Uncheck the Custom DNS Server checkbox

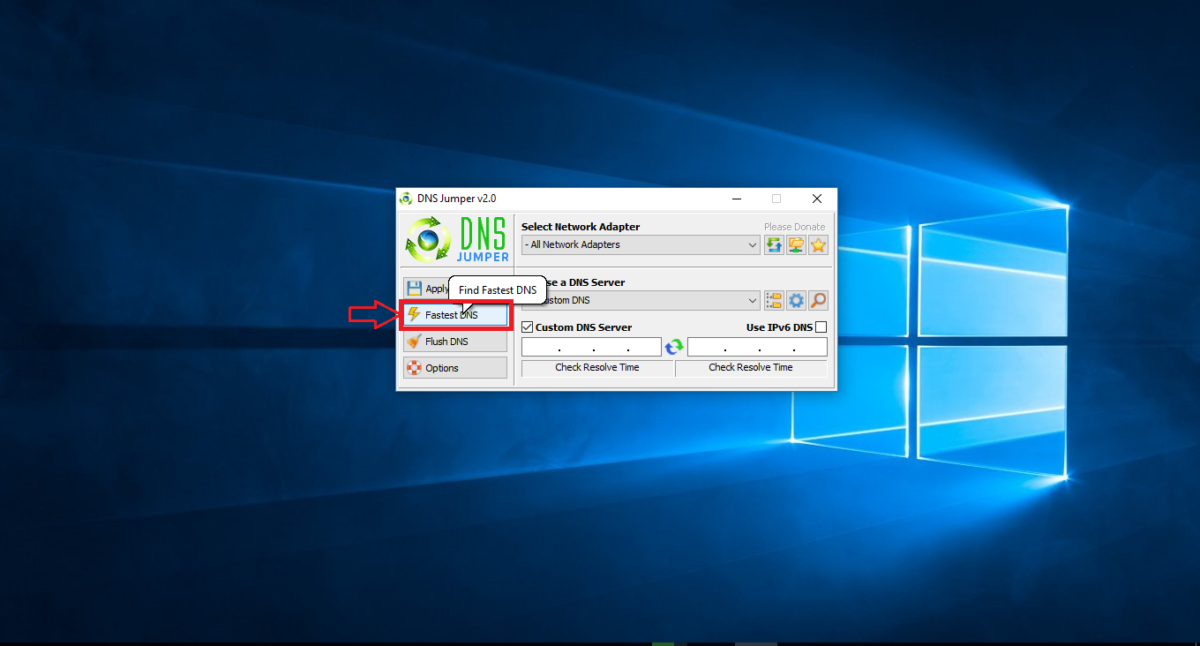[528, 327]
